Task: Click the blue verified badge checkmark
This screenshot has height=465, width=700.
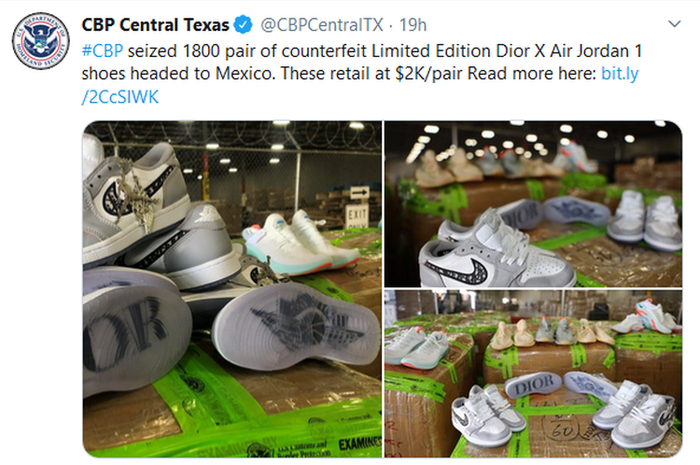Action: (243, 25)
